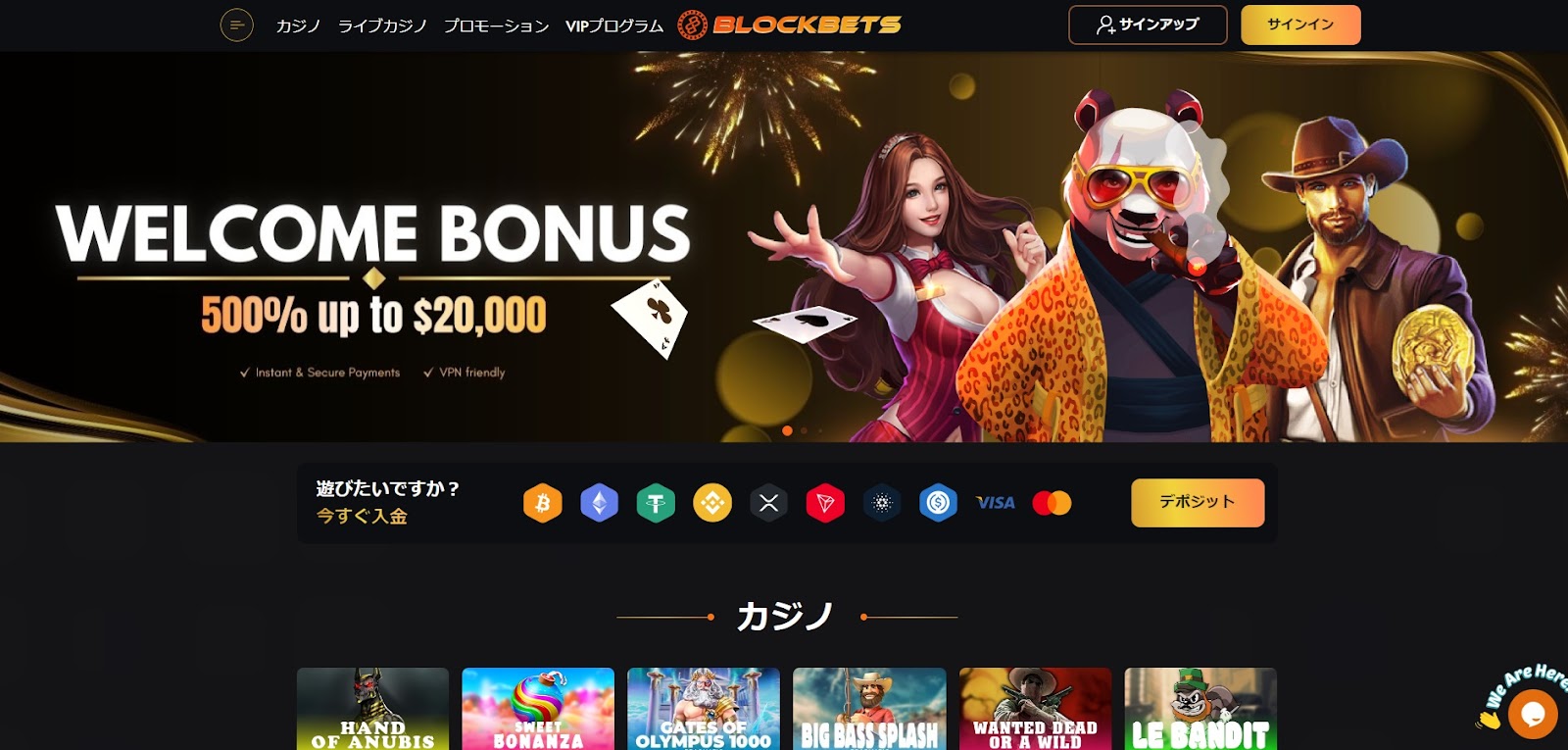Open the カジノ menu item
The height and width of the screenshot is (750, 1568).
pyautogui.click(x=299, y=25)
